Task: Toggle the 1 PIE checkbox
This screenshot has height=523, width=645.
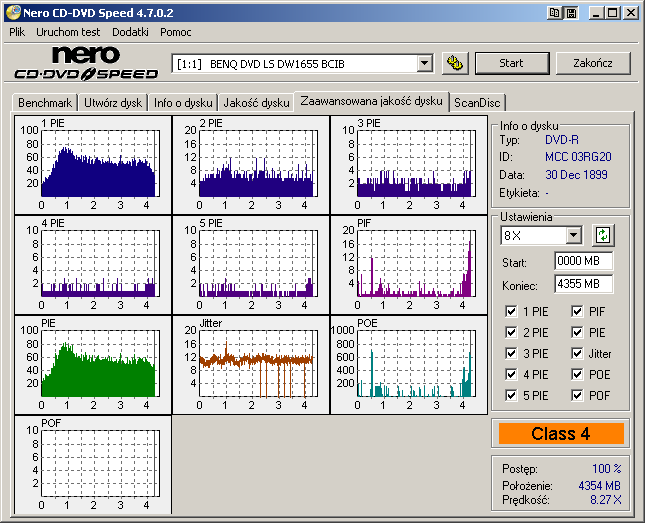Action: 511,311
